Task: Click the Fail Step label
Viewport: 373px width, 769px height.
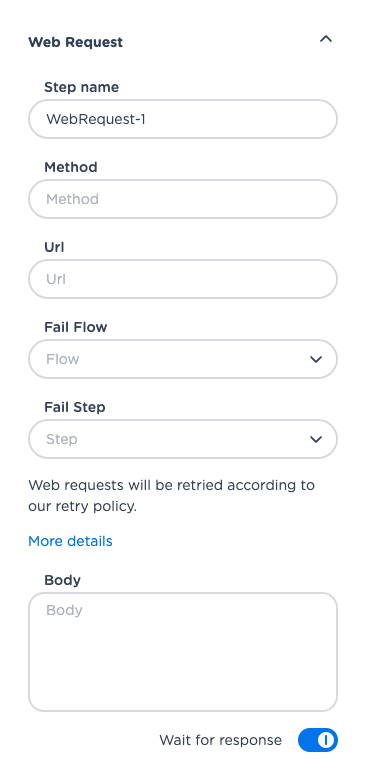Action: [x=75, y=407]
